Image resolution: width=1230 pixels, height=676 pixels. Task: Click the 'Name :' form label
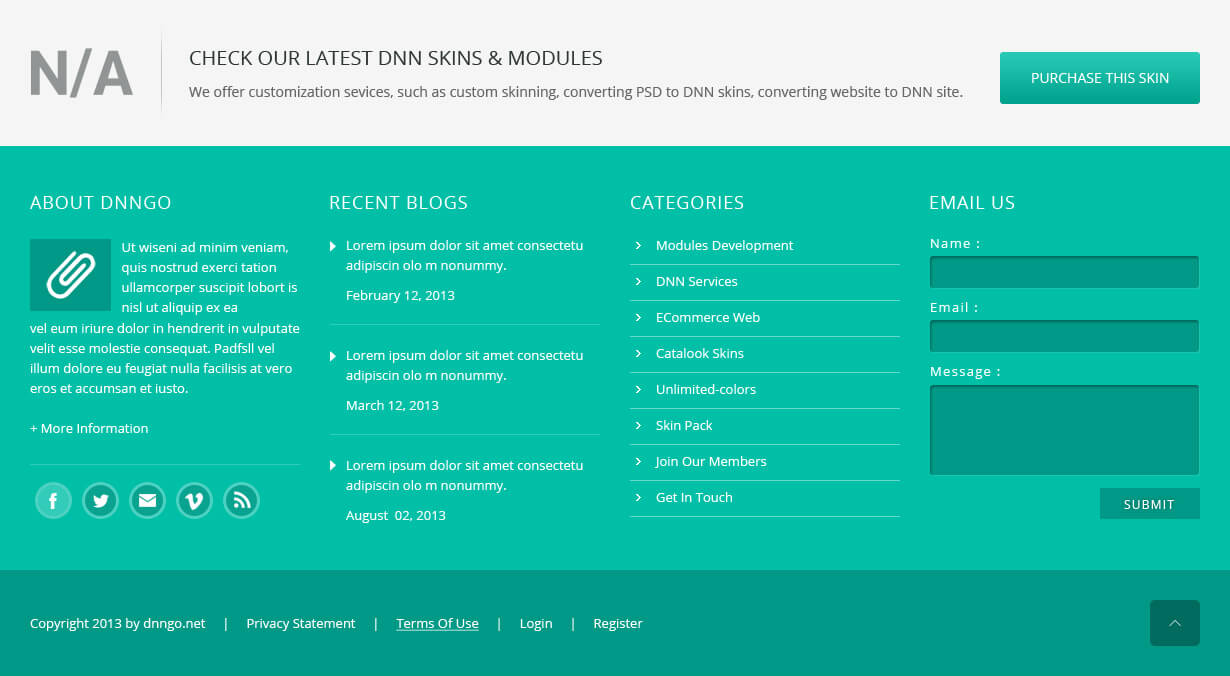(955, 243)
